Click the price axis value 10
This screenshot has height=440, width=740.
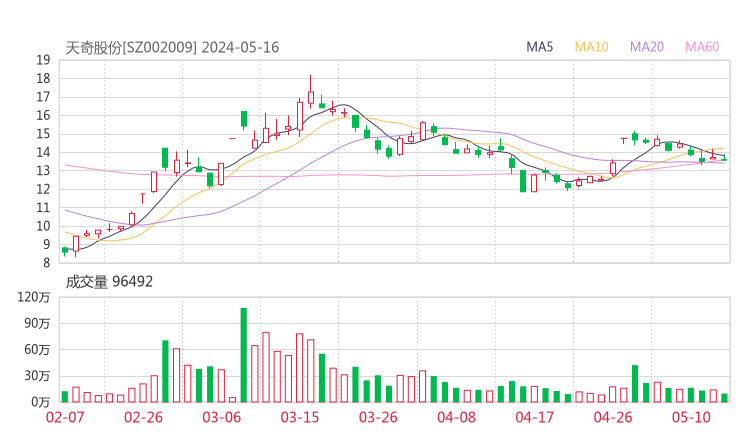pos(43,226)
